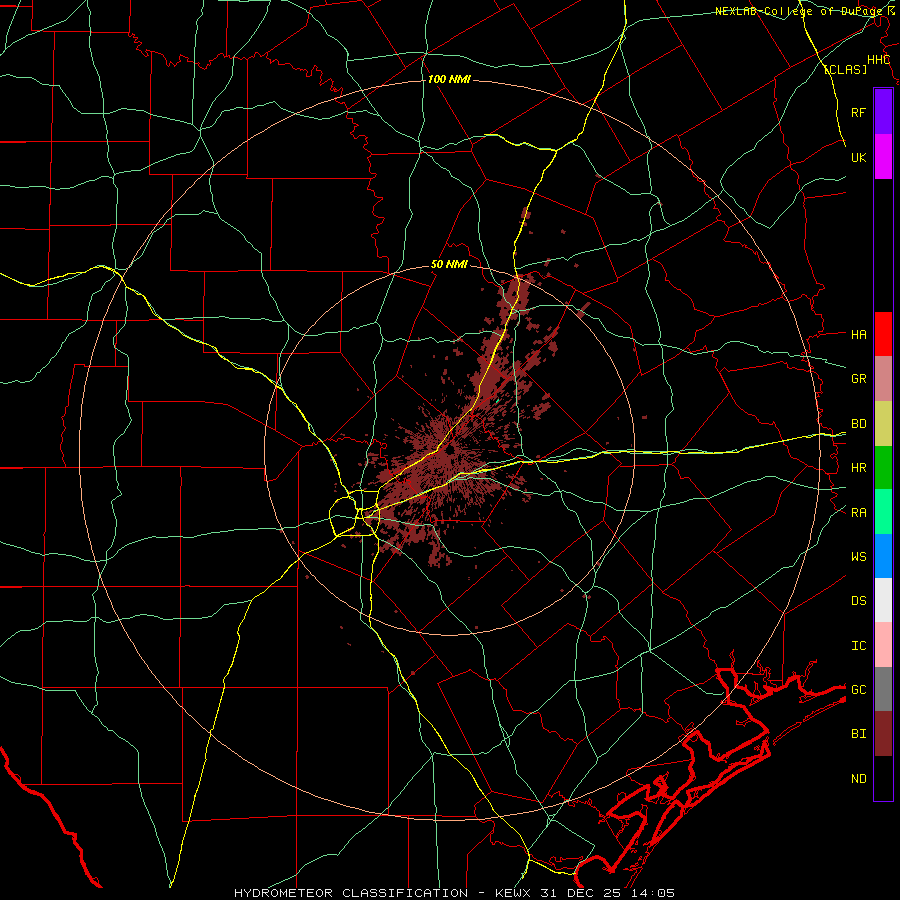The width and height of the screenshot is (900, 900).
Task: Click the BI legend label text
Action: 858,734
